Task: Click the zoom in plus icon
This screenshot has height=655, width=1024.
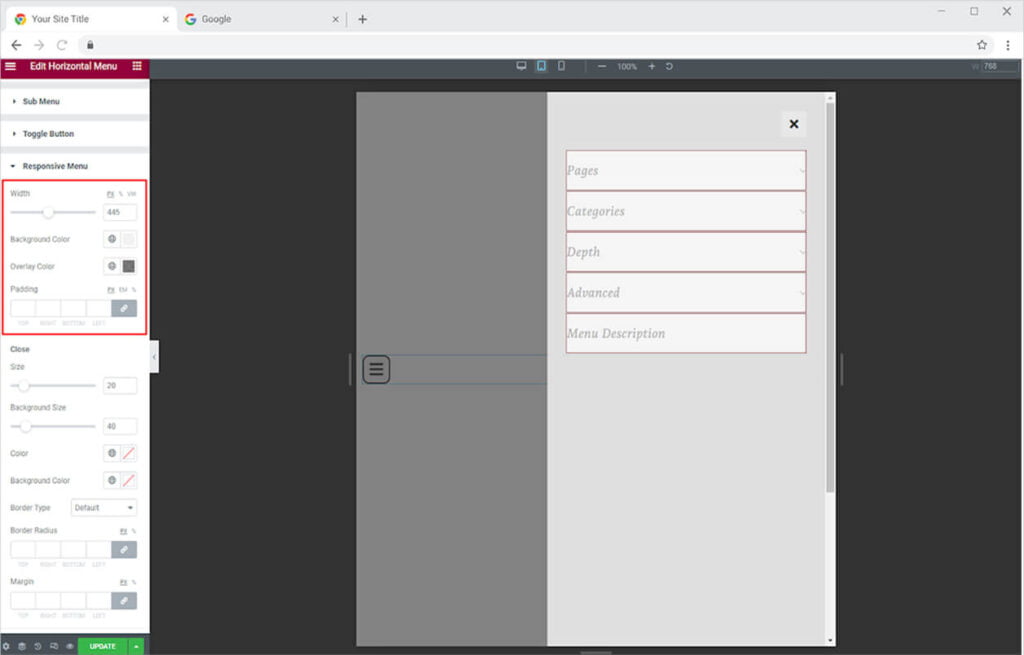Action: coord(652,66)
